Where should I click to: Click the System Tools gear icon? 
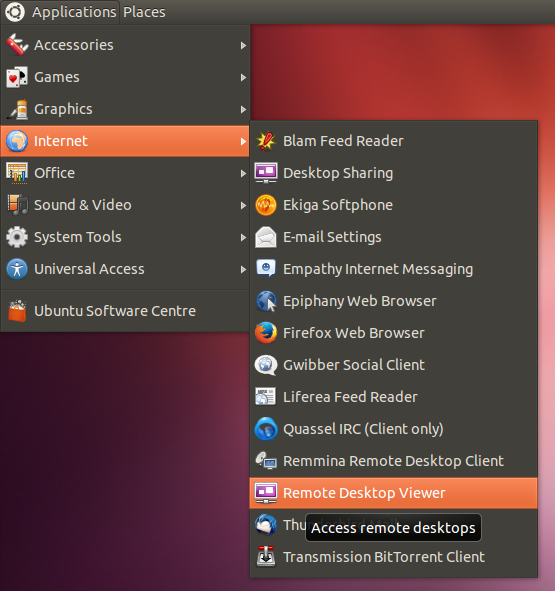[17, 237]
